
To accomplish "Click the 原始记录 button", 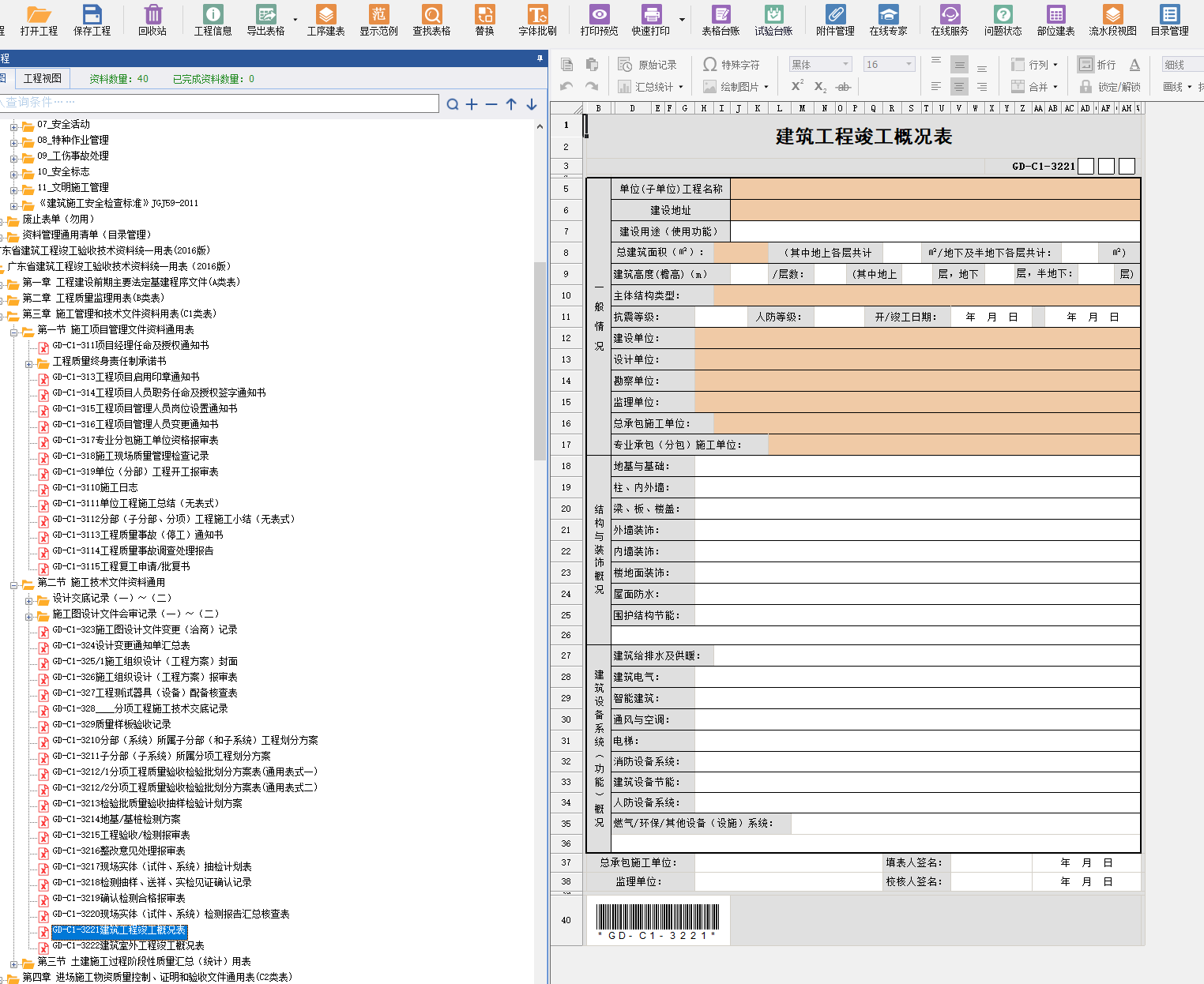I will (647, 65).
